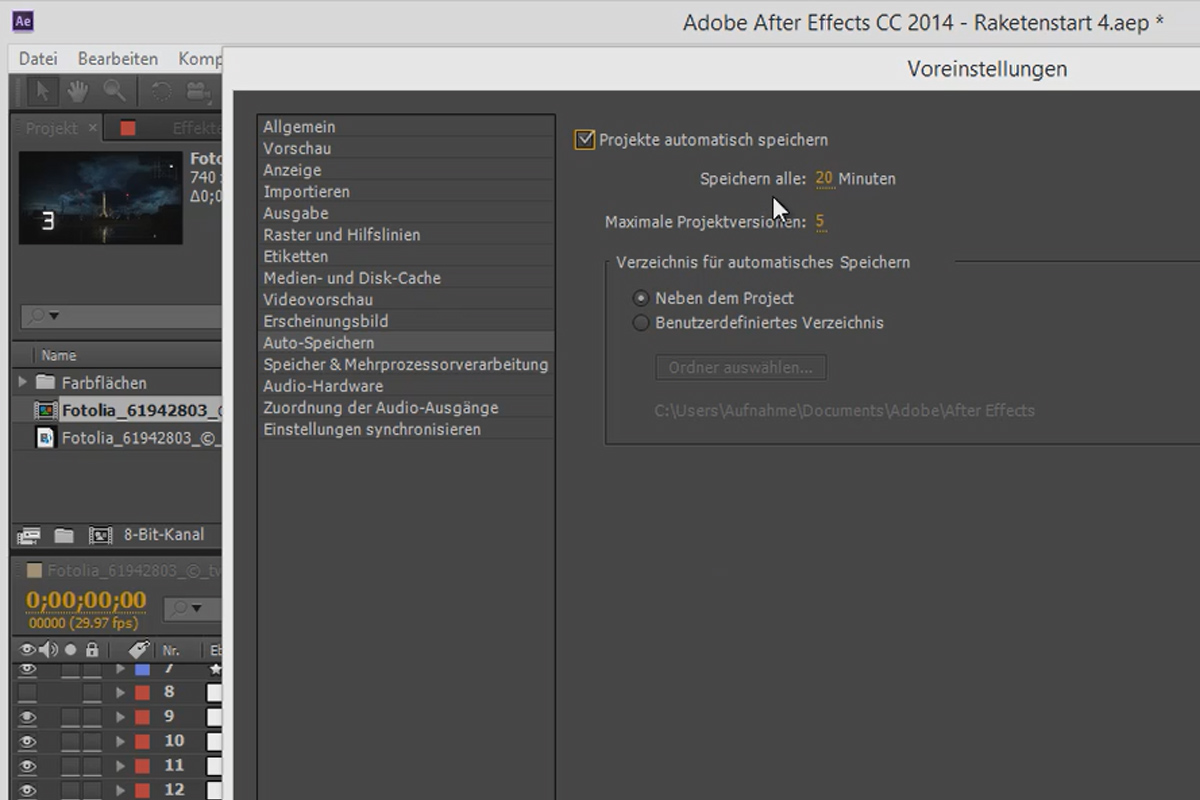Viewport: 1200px width, 800px height.
Task: Select Medien- und Disk-Cache category
Action: [x=405, y=278]
